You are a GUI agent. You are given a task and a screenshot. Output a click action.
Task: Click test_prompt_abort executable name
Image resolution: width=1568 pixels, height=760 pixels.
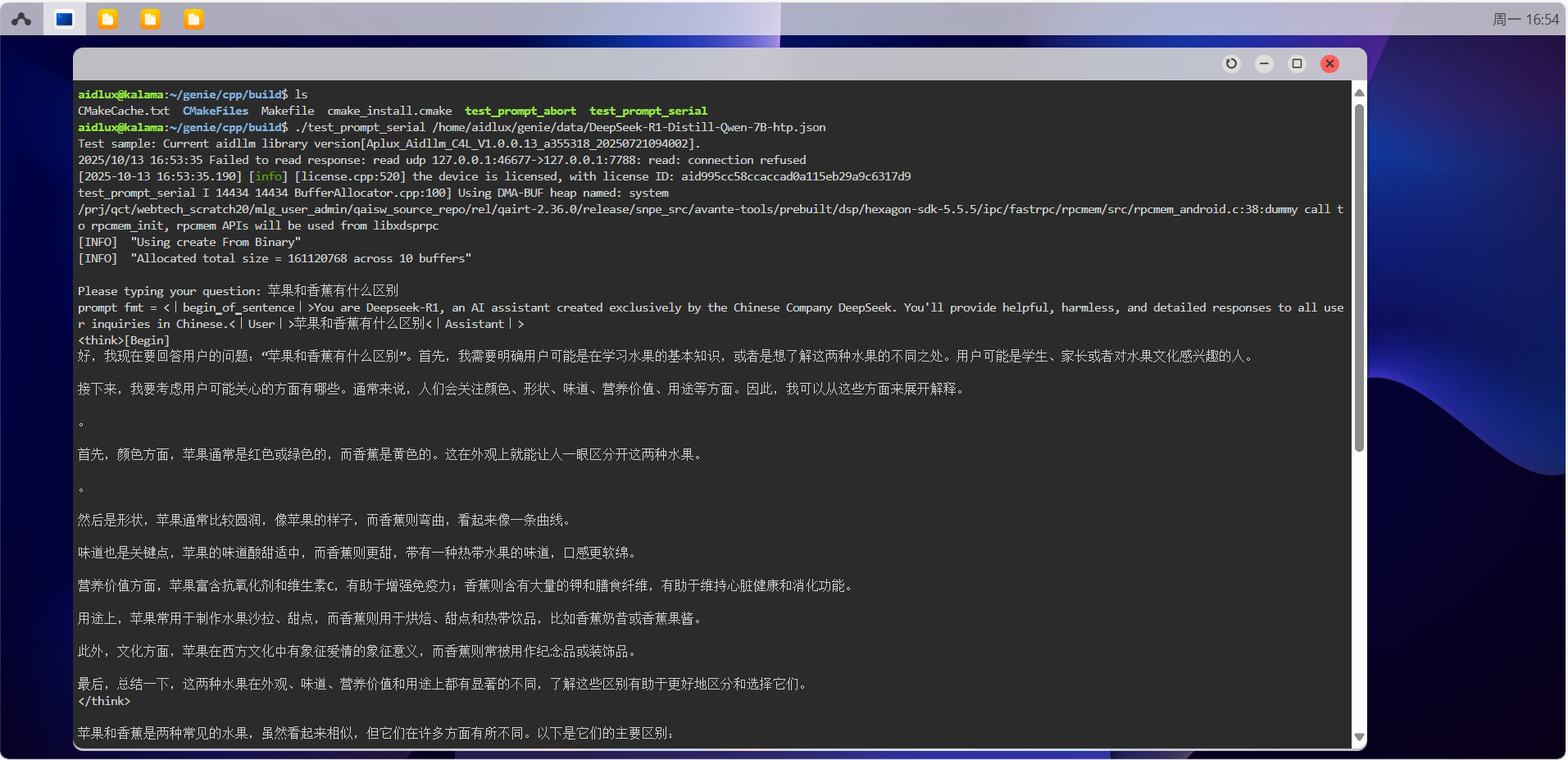pos(520,111)
